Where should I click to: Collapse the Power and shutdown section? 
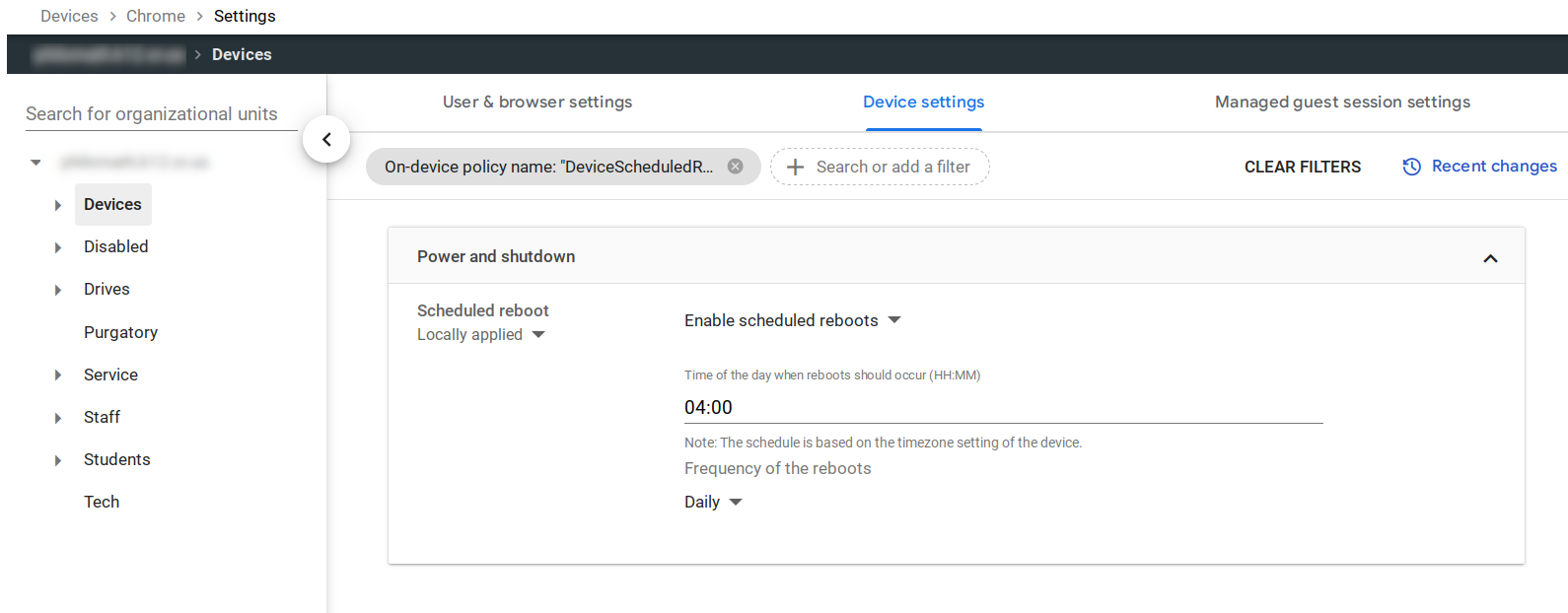click(x=1489, y=258)
